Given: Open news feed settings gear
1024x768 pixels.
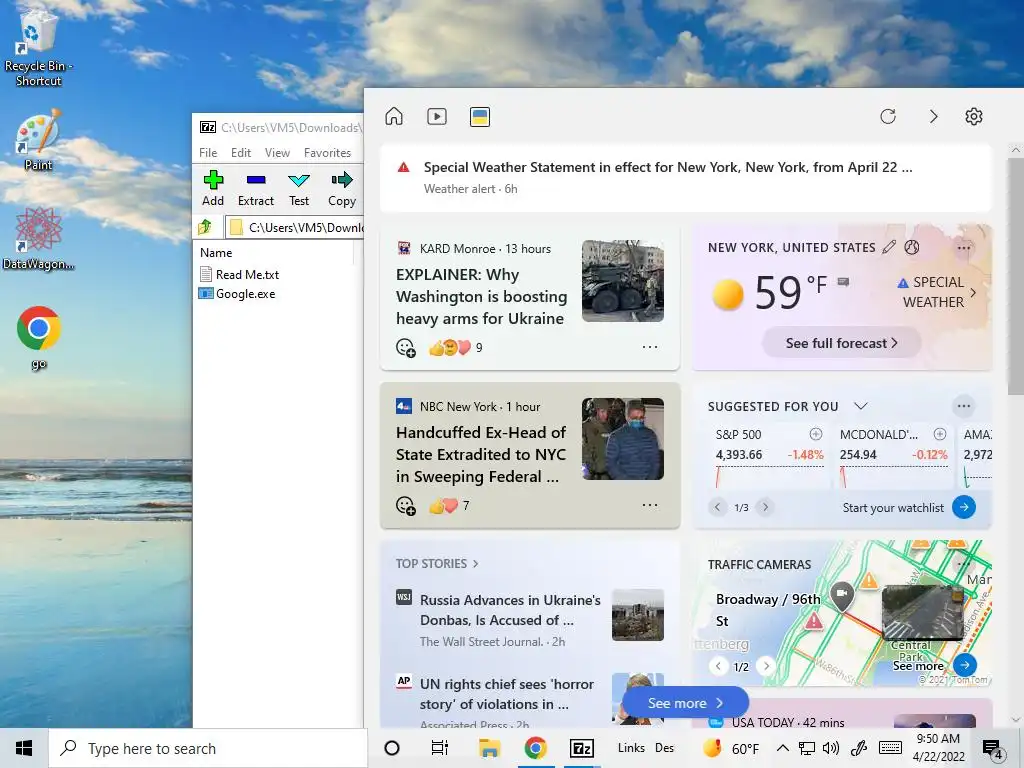Looking at the screenshot, I should pyautogui.click(x=974, y=116).
